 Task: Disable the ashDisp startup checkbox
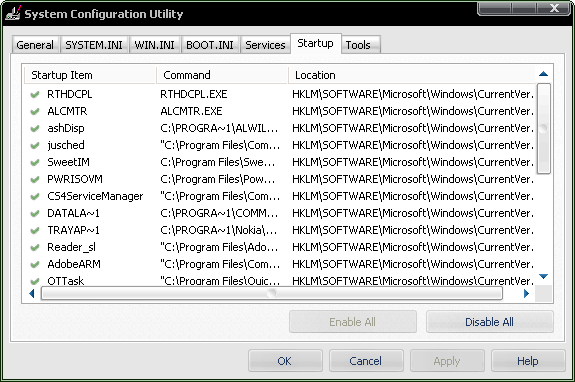pyautogui.click(x=35, y=128)
